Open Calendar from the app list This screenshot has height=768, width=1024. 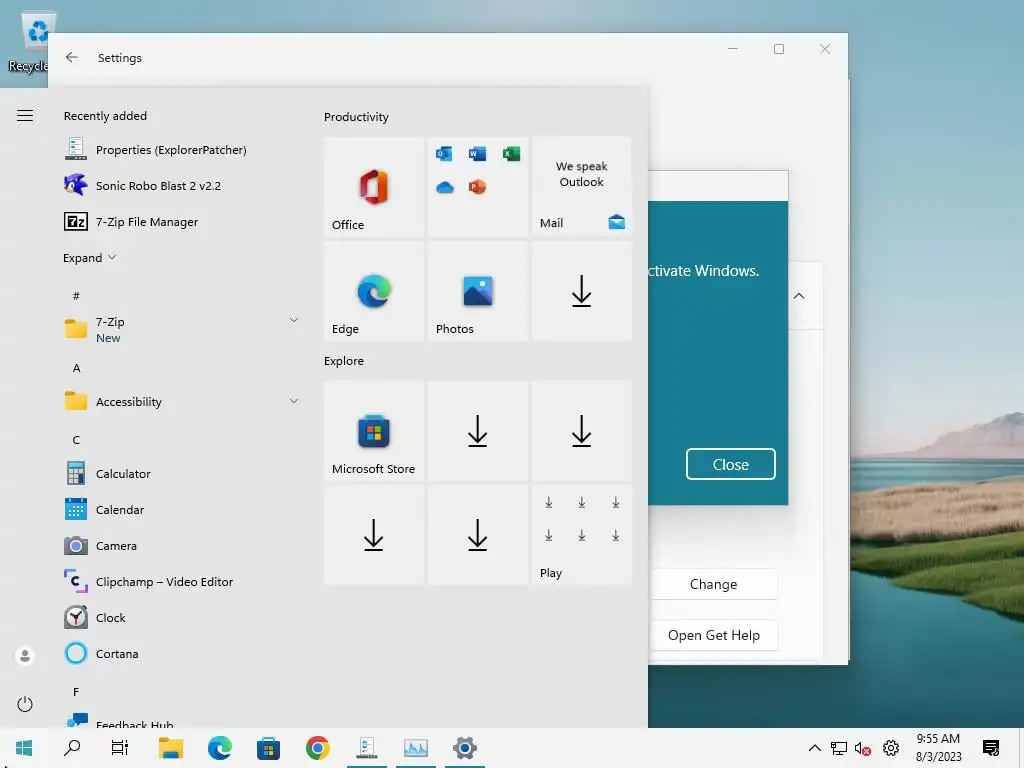(183, 509)
